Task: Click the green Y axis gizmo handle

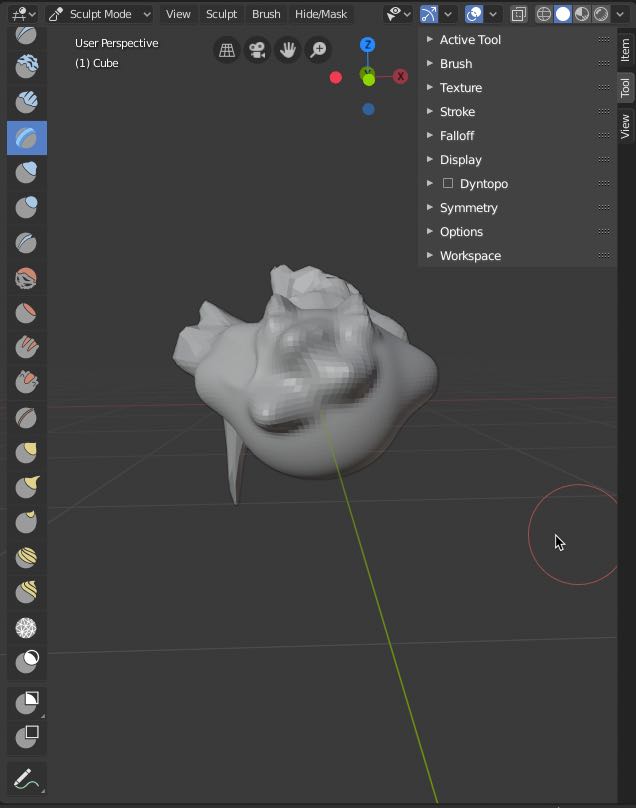Action: [x=369, y=80]
